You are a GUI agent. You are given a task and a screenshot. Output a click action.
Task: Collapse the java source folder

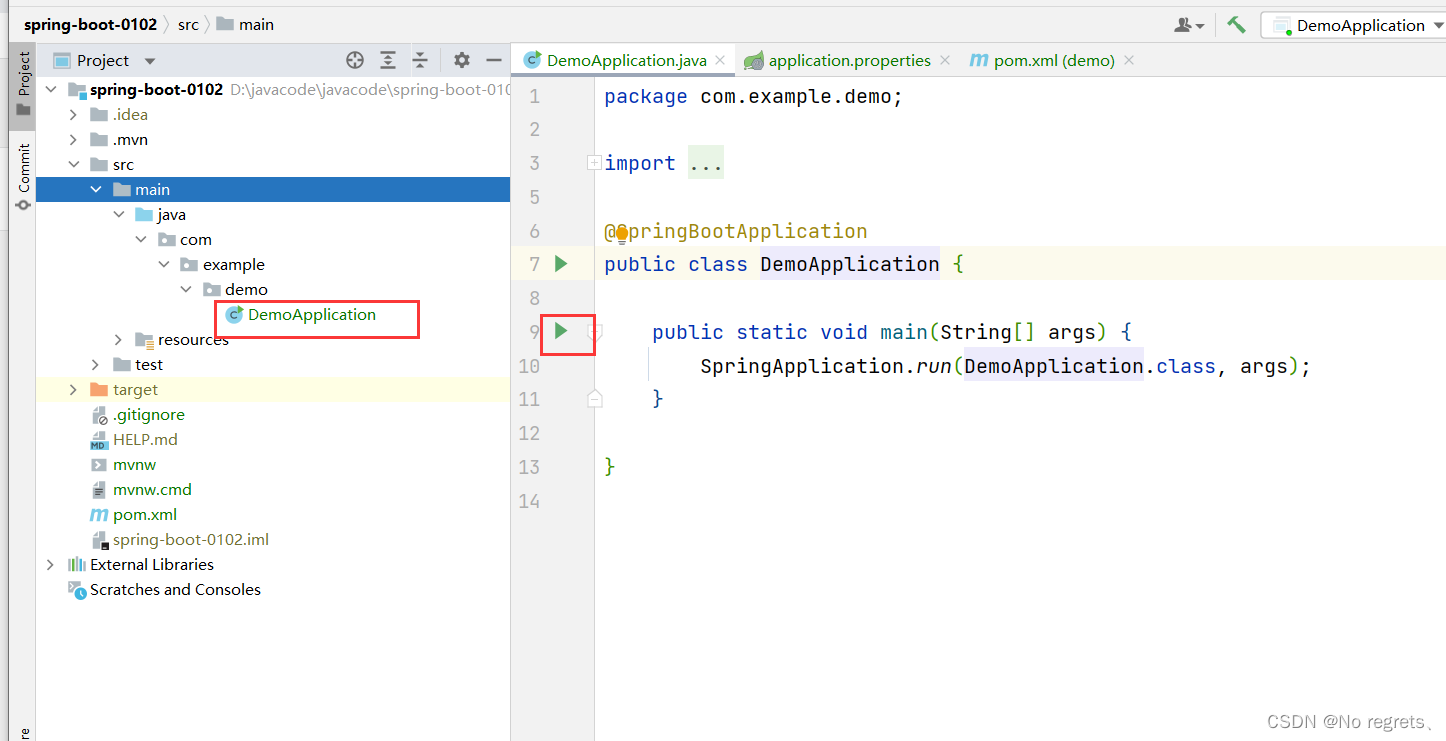click(119, 215)
